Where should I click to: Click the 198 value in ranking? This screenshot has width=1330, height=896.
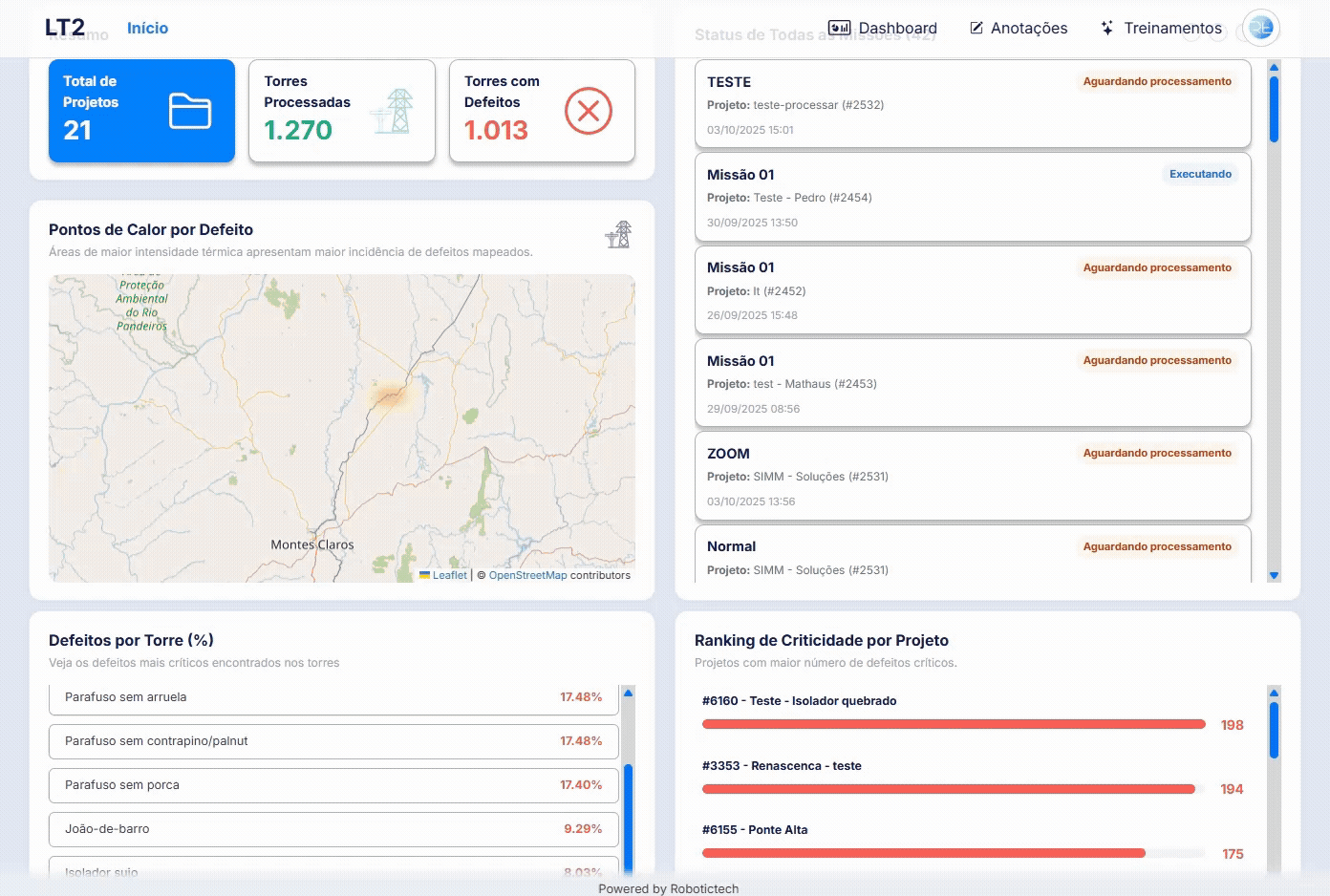[1232, 725]
